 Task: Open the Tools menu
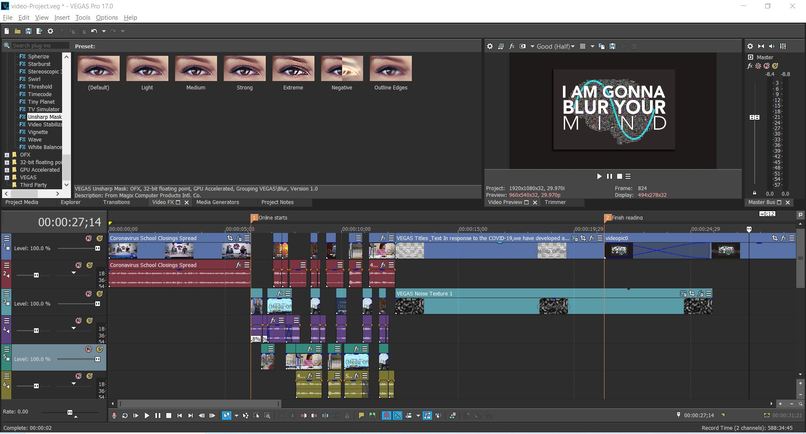[83, 17]
